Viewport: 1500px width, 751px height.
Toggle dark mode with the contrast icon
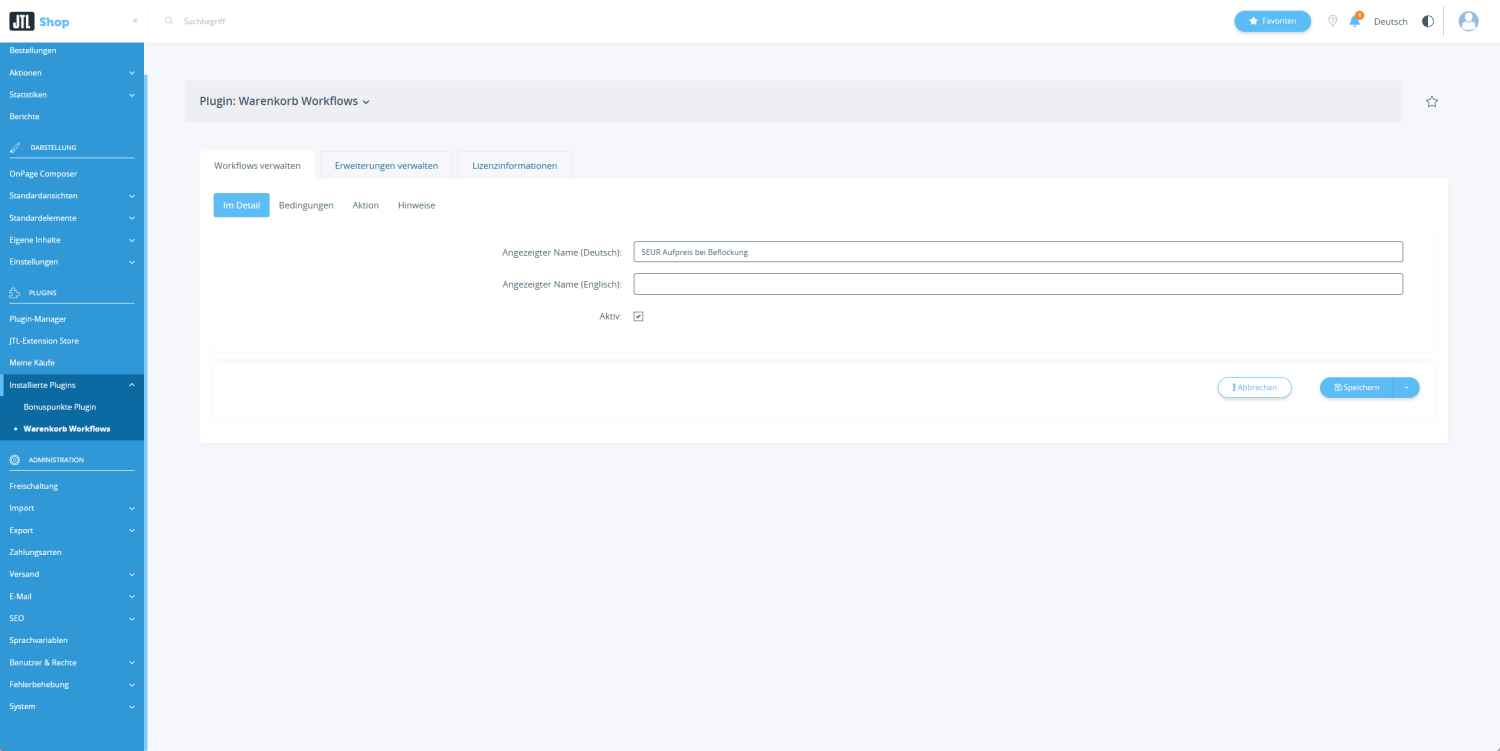(1428, 20)
